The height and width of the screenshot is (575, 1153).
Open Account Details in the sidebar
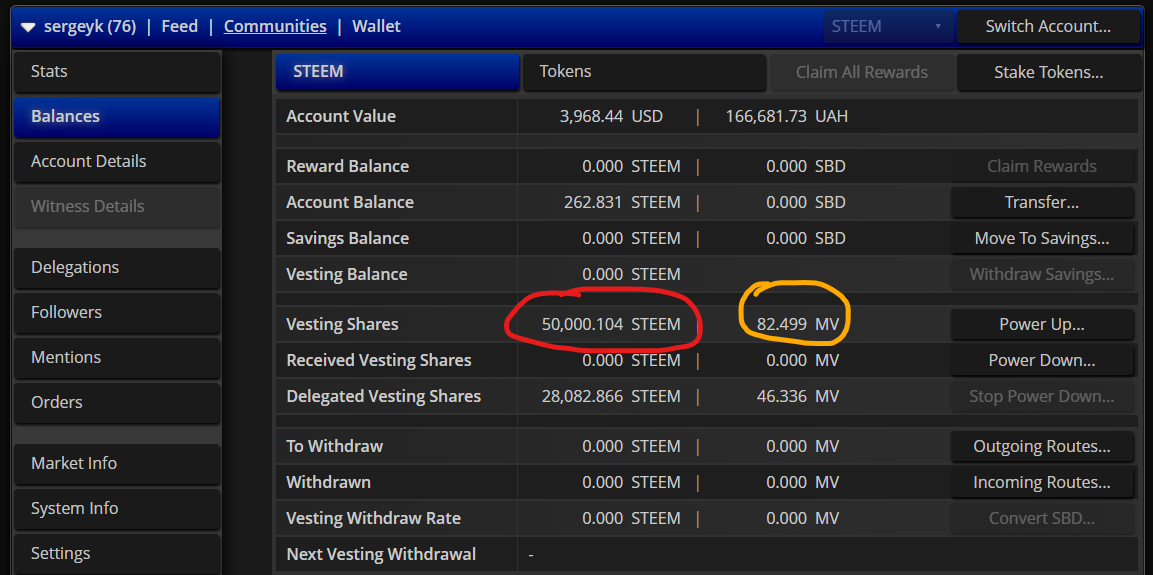[117, 161]
